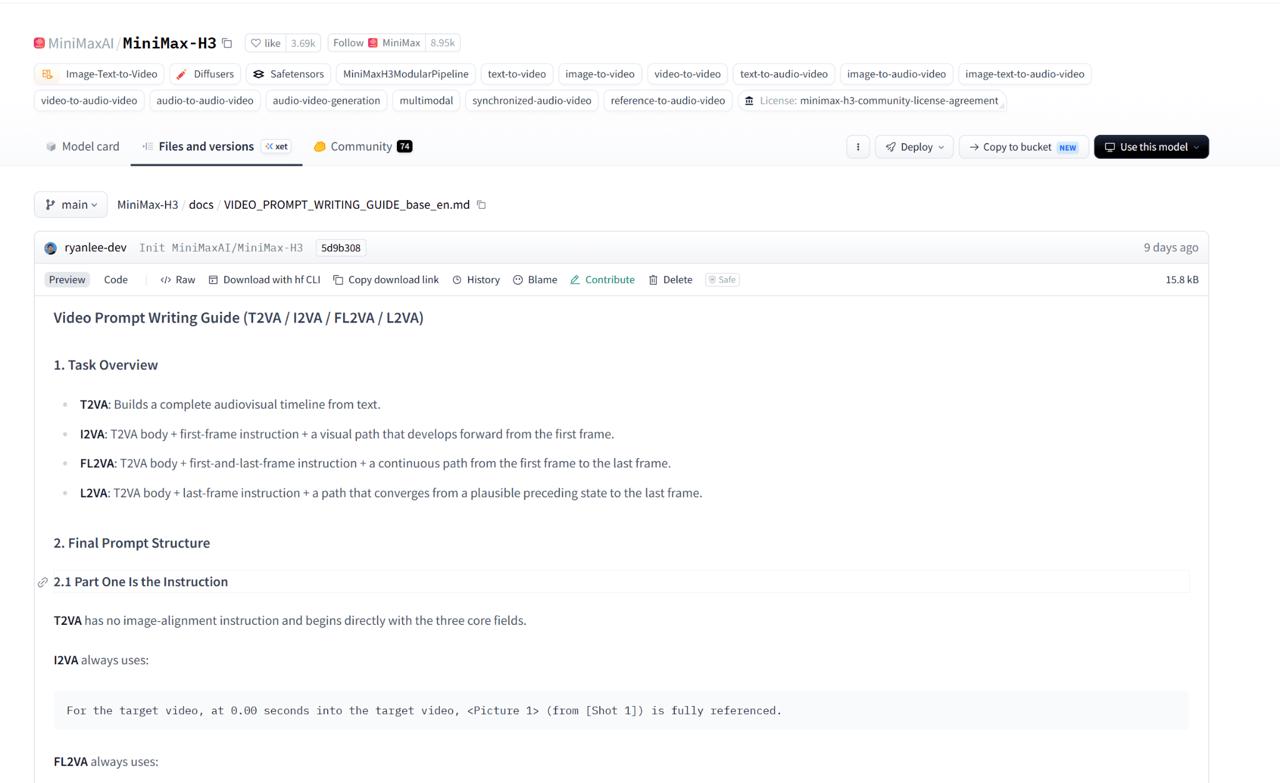Open the MiniMaxH3ModularPipeline tag
Viewport: 1280px width, 783px height.
405,74
